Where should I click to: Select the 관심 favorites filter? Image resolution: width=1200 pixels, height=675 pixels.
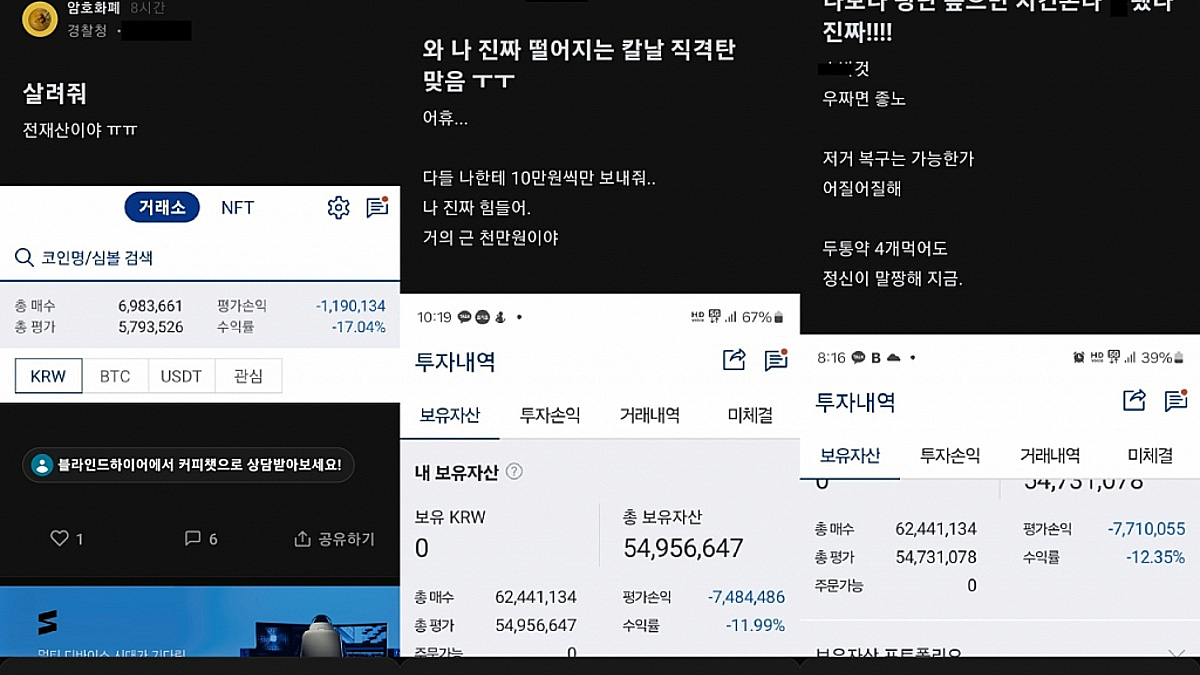pyautogui.click(x=245, y=375)
